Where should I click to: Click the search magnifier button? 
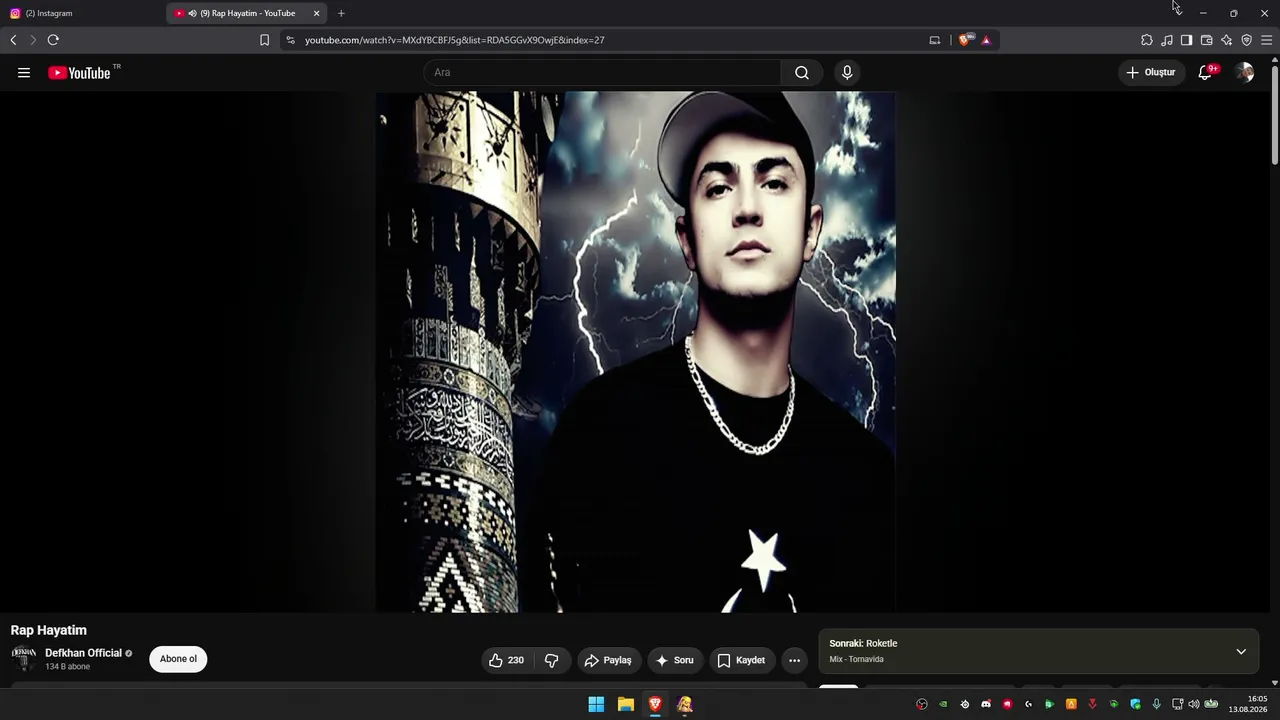click(802, 72)
